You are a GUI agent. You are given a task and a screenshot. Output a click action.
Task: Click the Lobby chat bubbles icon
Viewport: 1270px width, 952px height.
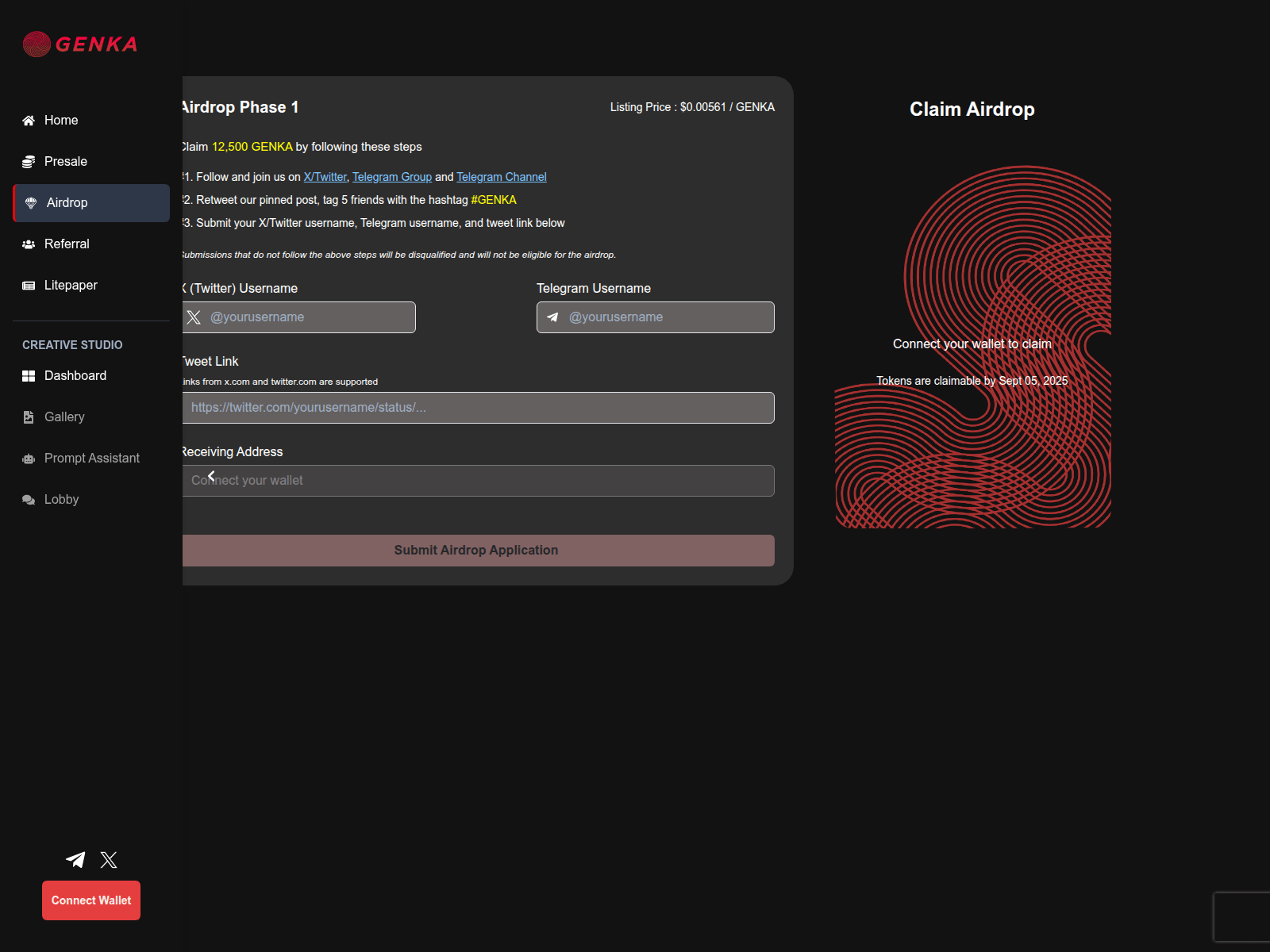[29, 500]
